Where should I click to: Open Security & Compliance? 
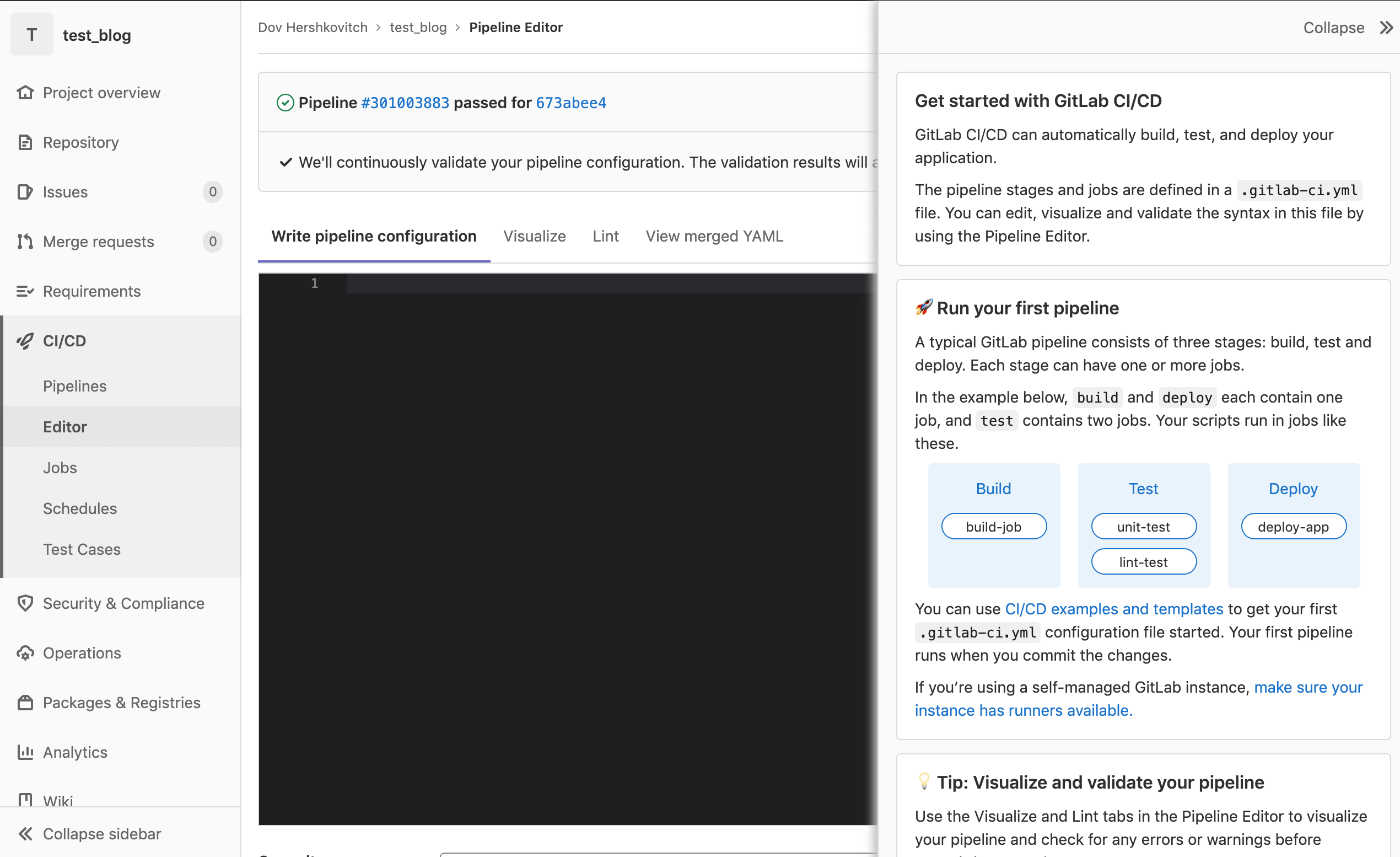(123, 603)
